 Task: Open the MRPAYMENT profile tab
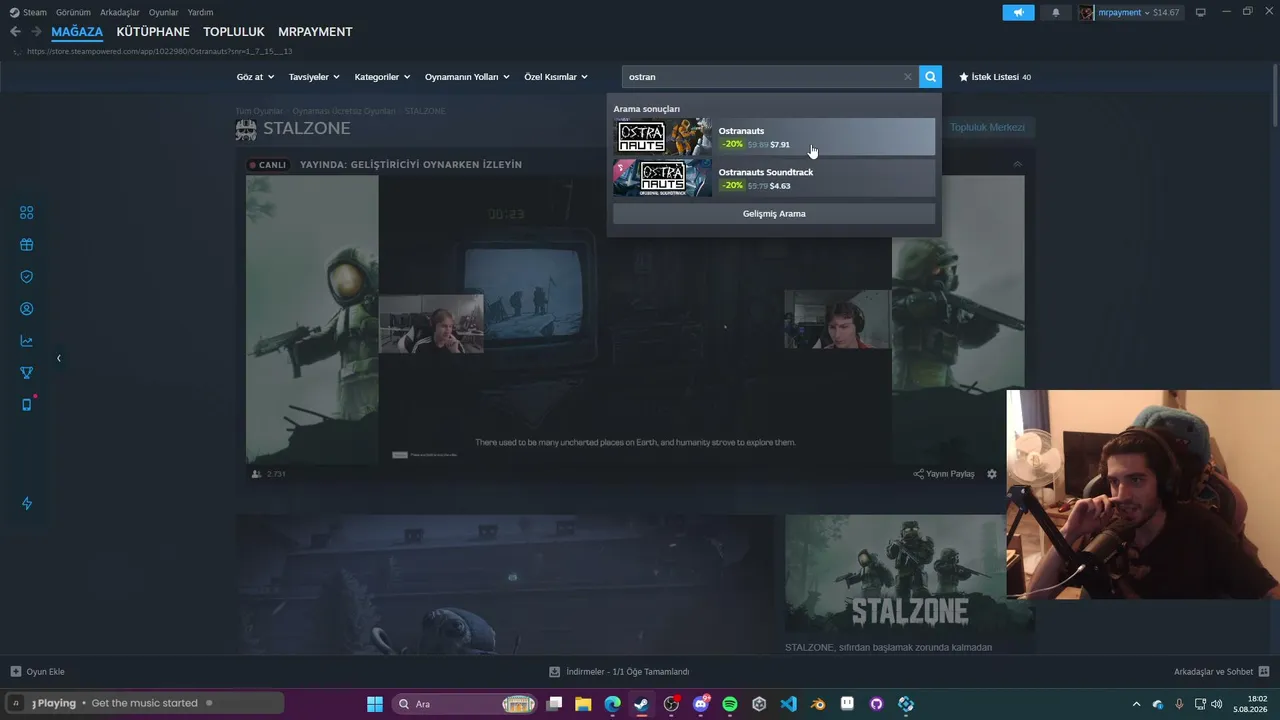[315, 32]
